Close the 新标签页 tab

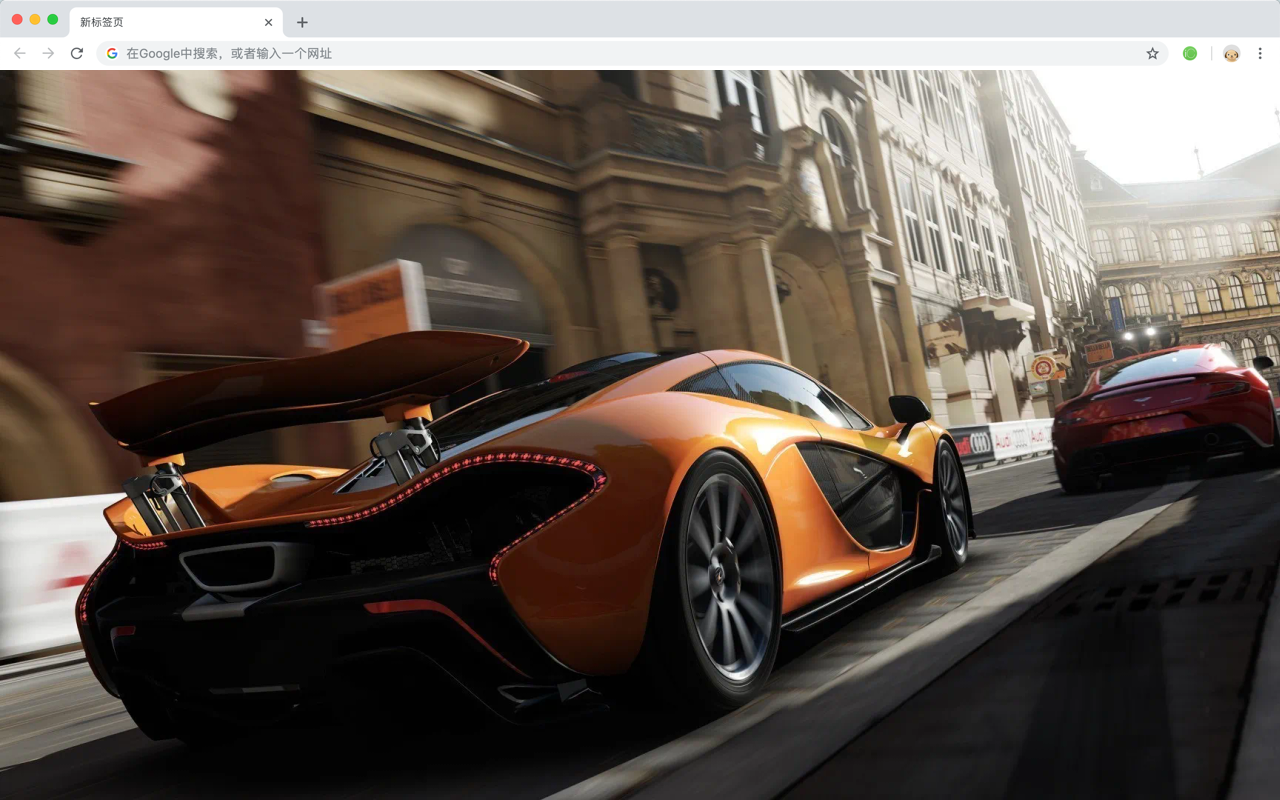click(268, 22)
